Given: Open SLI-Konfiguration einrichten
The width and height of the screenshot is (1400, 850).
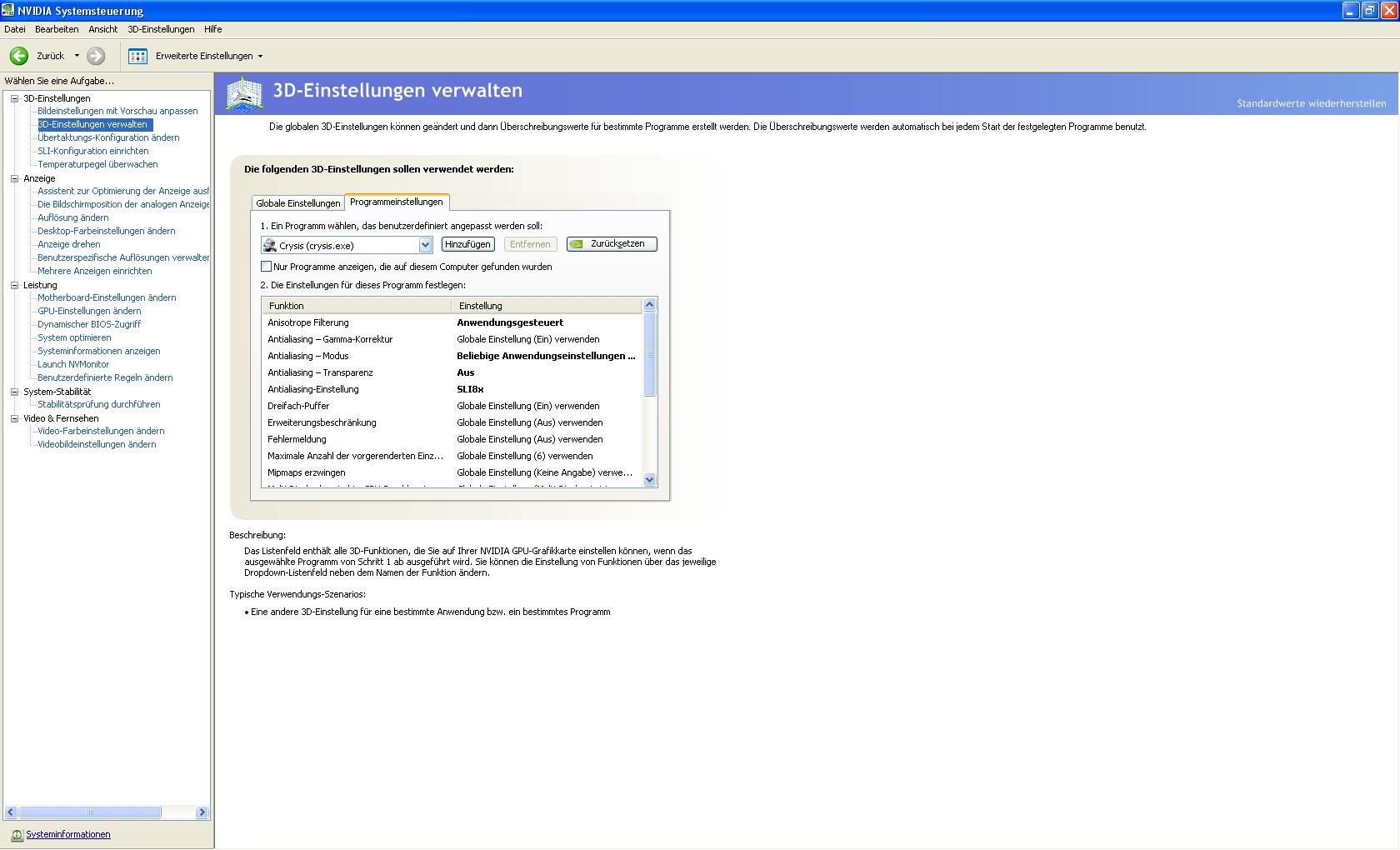Looking at the screenshot, I should [x=93, y=151].
